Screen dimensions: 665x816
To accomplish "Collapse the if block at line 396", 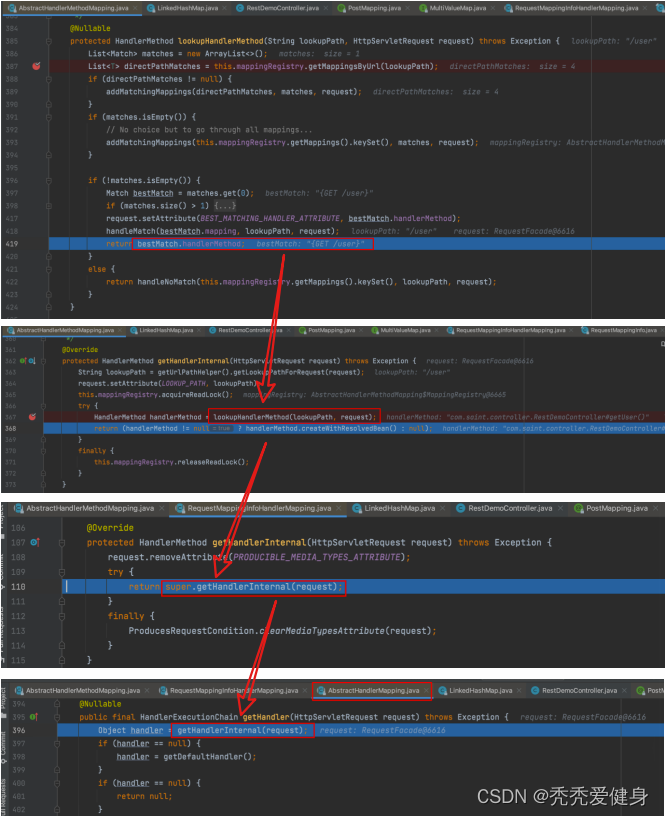I will (49, 181).
